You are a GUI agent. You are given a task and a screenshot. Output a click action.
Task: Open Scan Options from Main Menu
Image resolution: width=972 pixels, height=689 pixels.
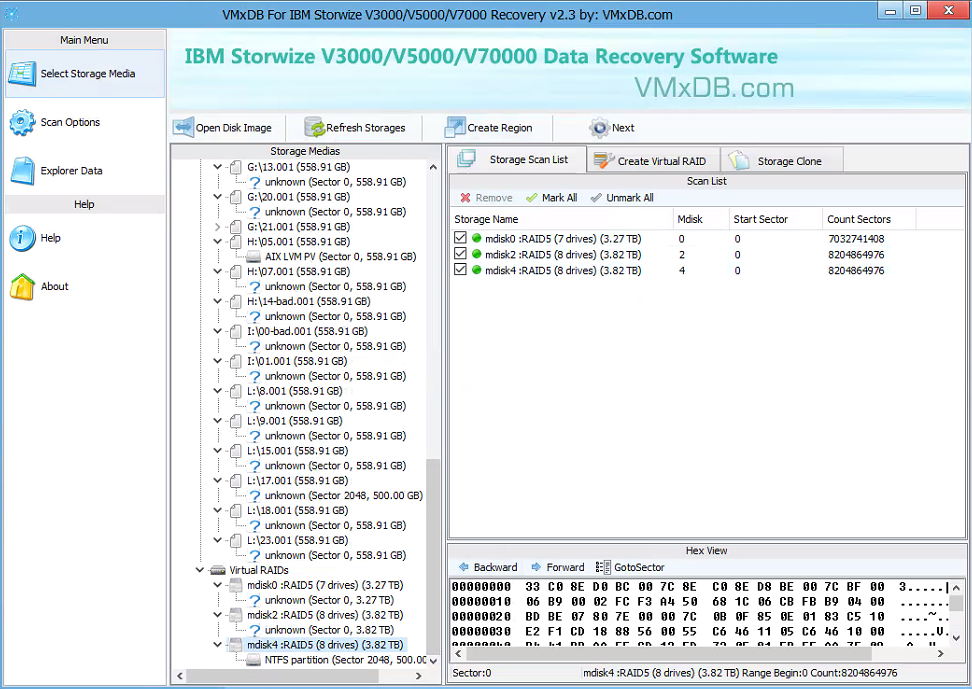85,122
